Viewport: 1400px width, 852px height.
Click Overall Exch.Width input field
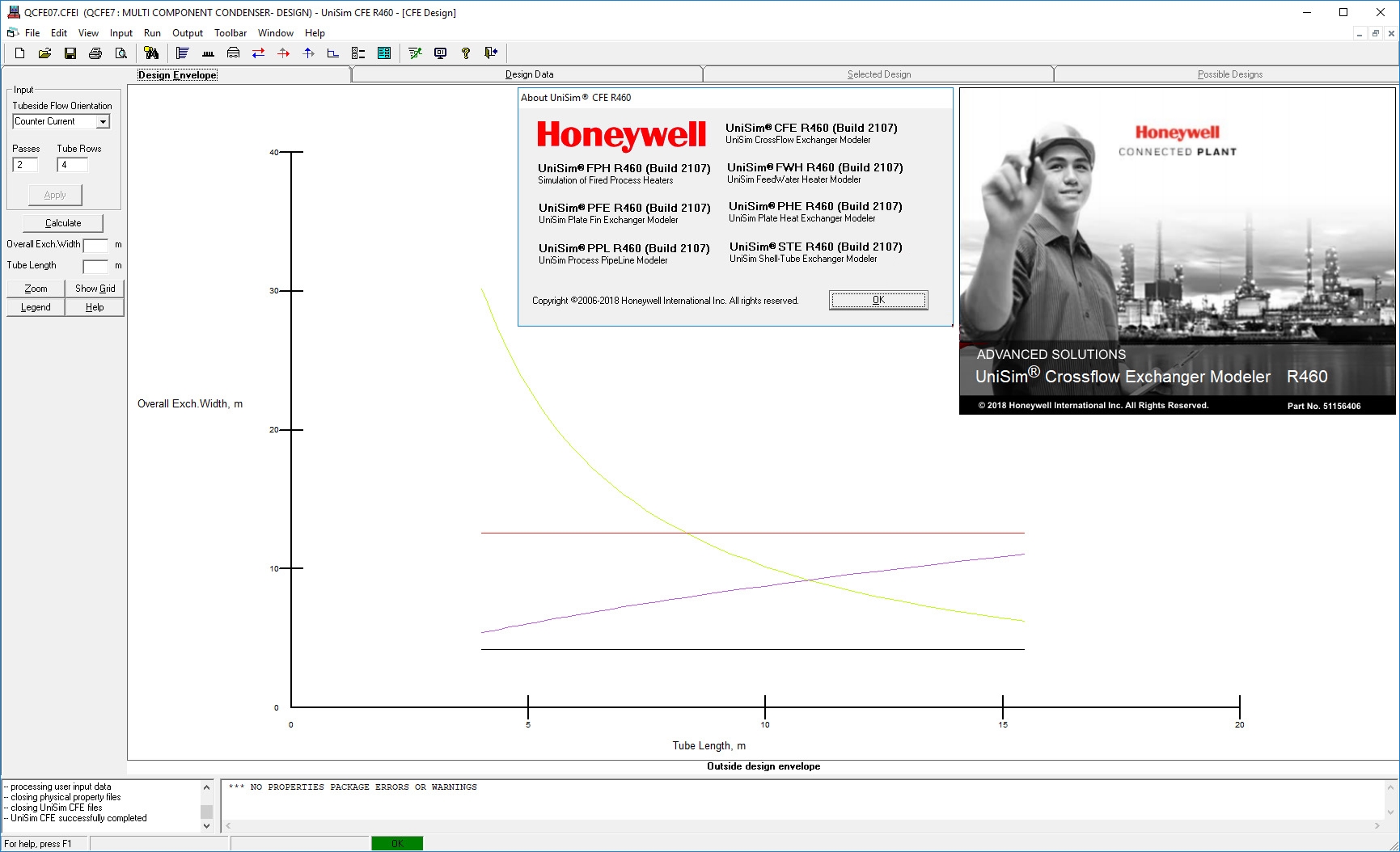(95, 245)
